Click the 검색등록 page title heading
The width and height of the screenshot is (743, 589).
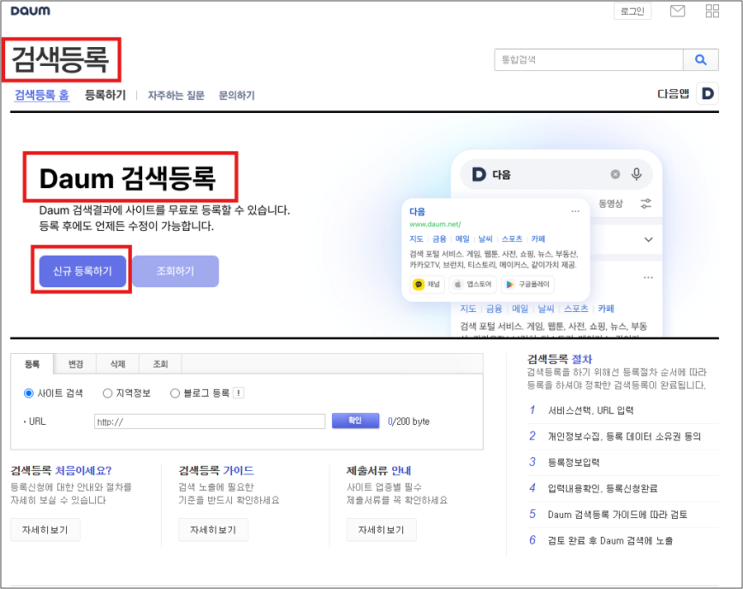(x=60, y=60)
